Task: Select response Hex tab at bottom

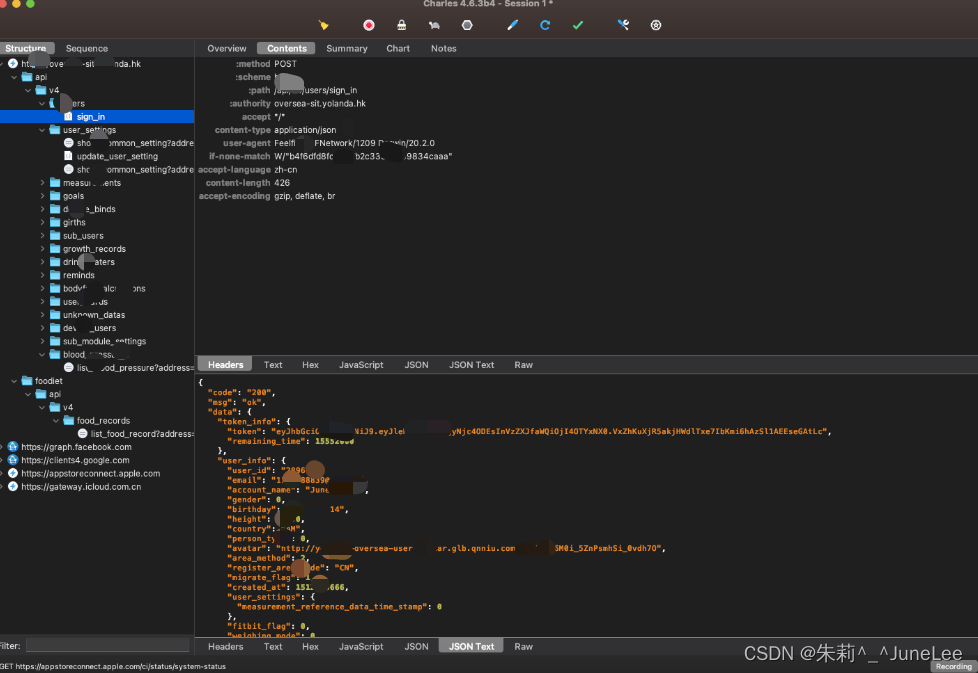Action: 310,647
